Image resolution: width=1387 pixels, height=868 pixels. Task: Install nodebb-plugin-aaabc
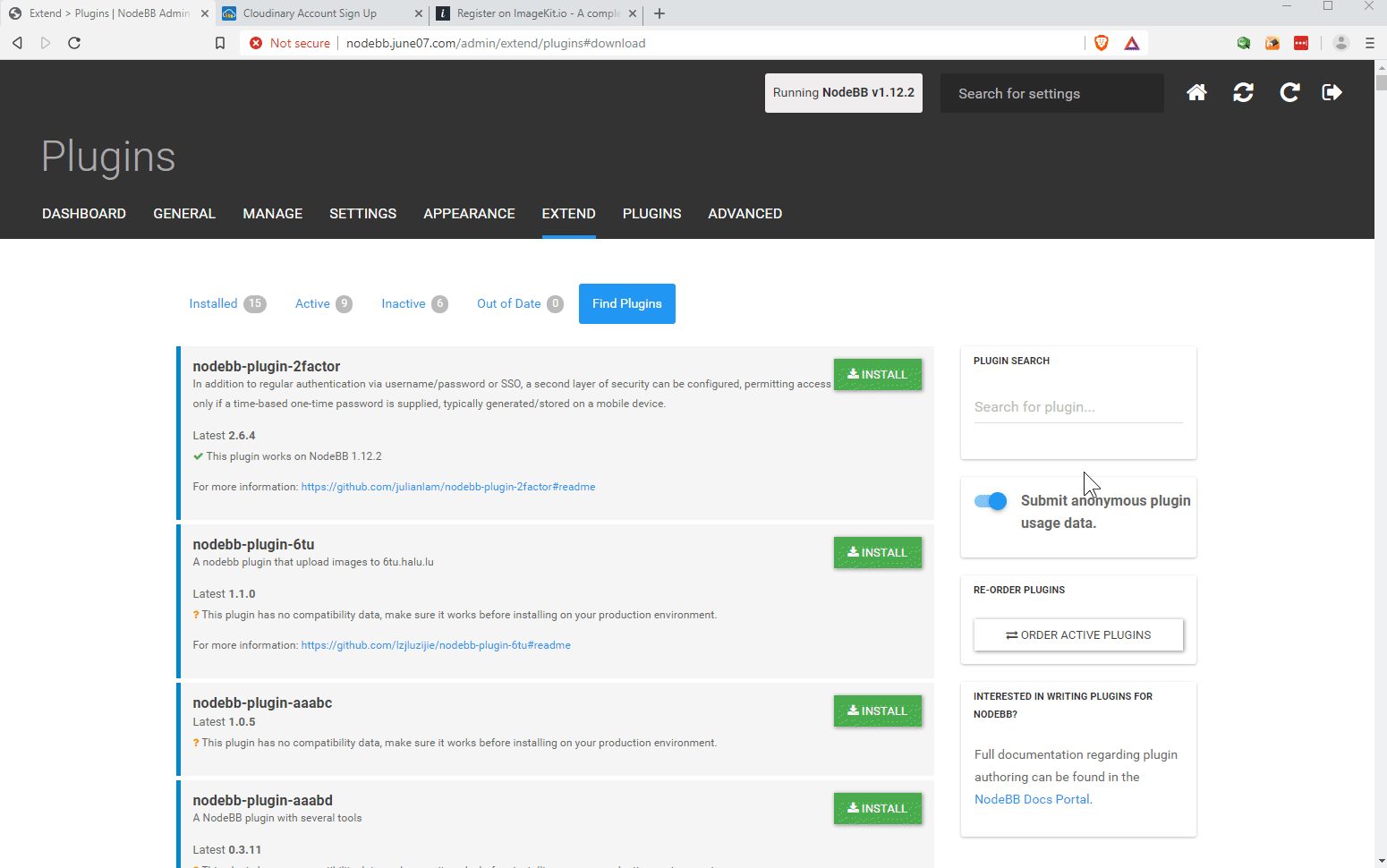tap(878, 711)
